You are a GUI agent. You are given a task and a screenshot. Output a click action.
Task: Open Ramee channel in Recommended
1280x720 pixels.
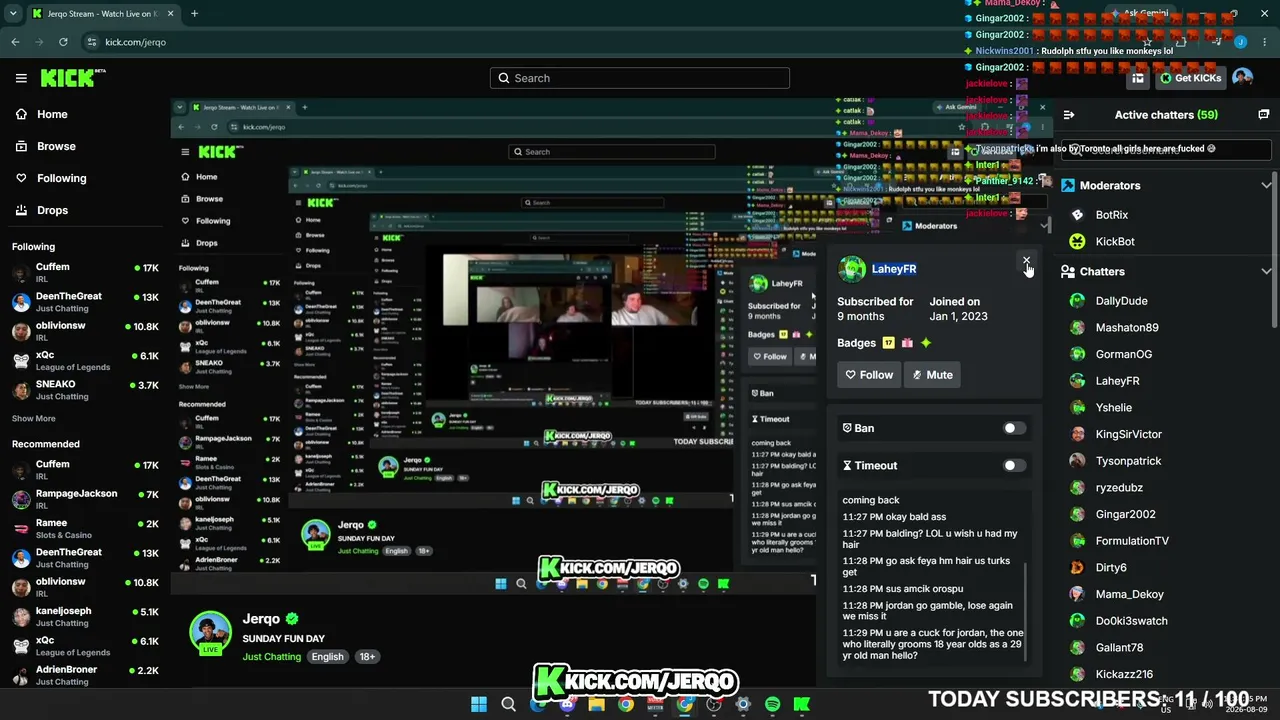click(85, 529)
